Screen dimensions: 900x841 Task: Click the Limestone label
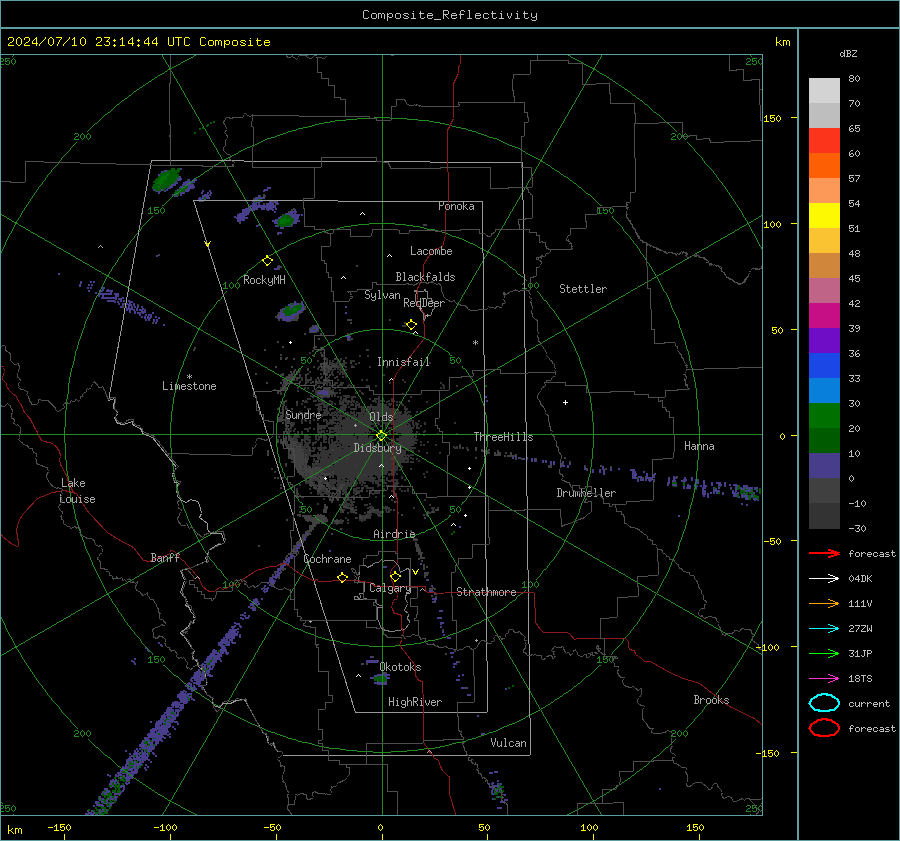(189, 386)
